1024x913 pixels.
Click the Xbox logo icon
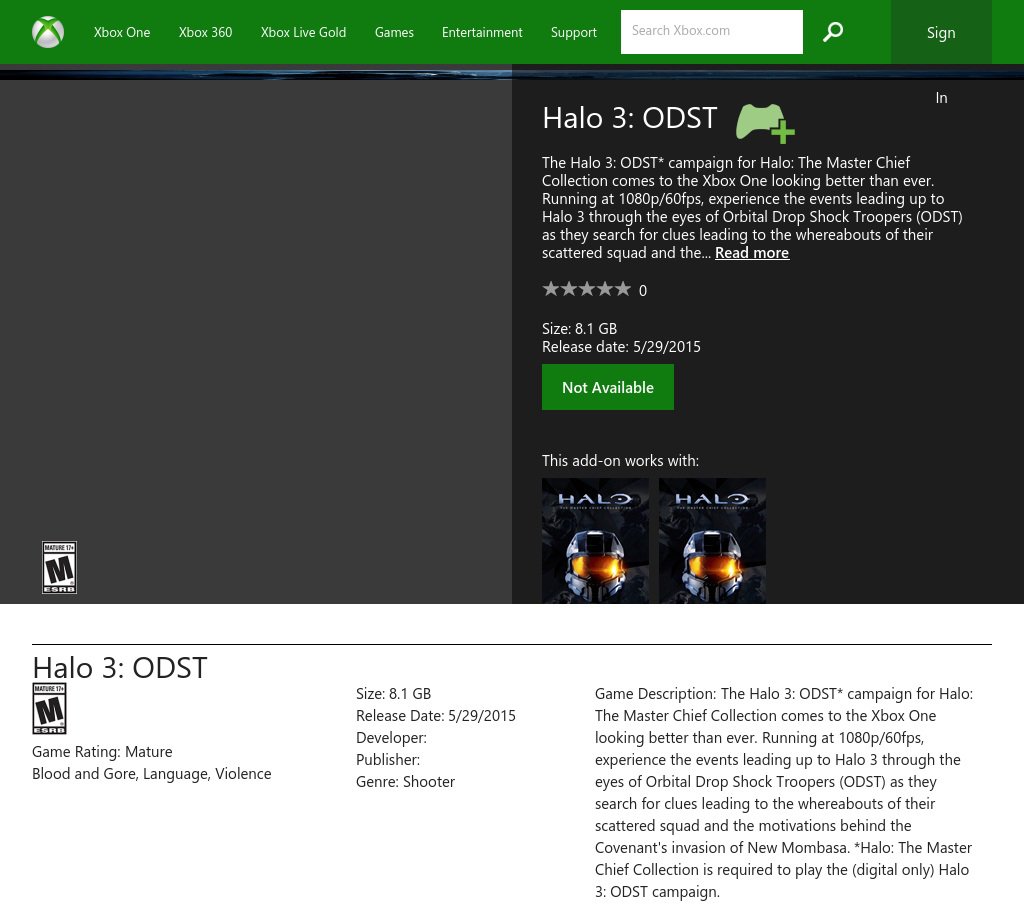point(48,32)
